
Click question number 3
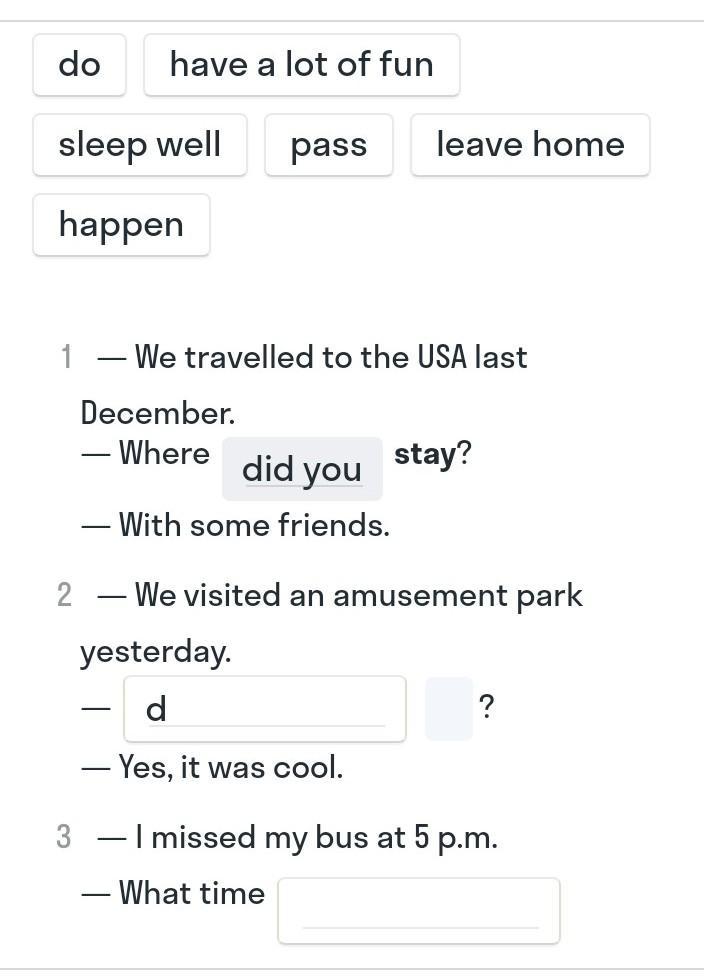pos(64,837)
